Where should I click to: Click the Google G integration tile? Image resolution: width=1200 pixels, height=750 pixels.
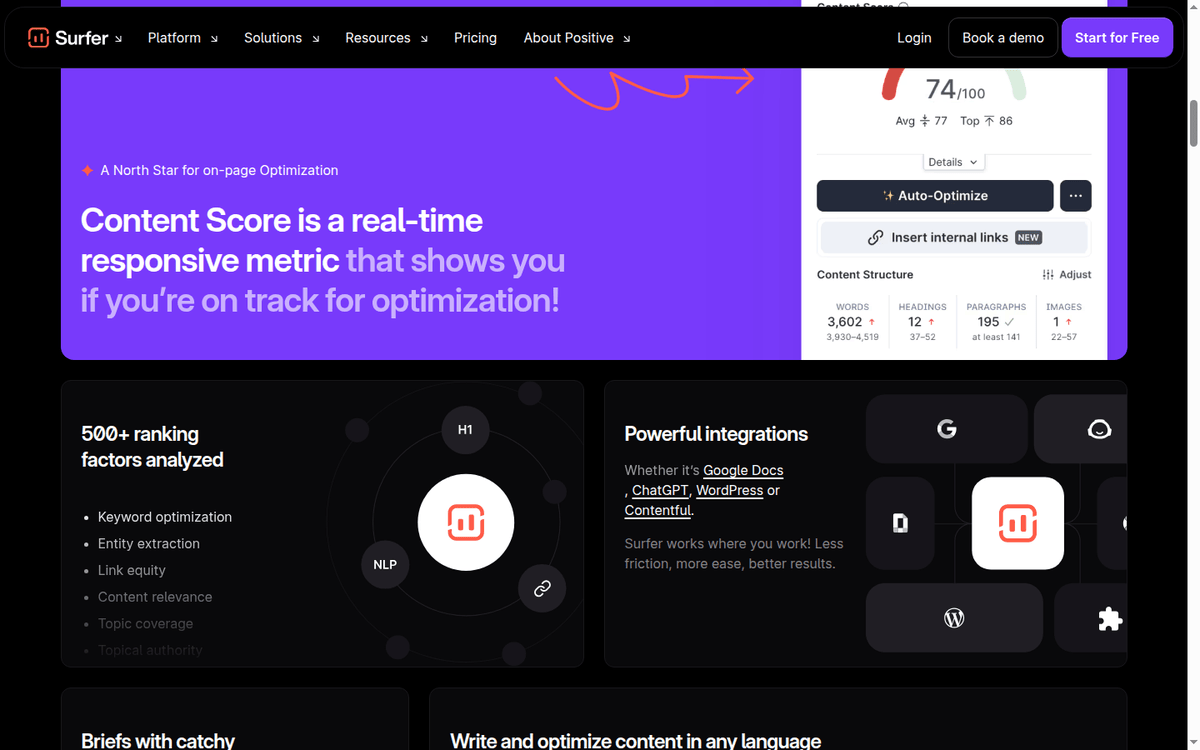947,429
